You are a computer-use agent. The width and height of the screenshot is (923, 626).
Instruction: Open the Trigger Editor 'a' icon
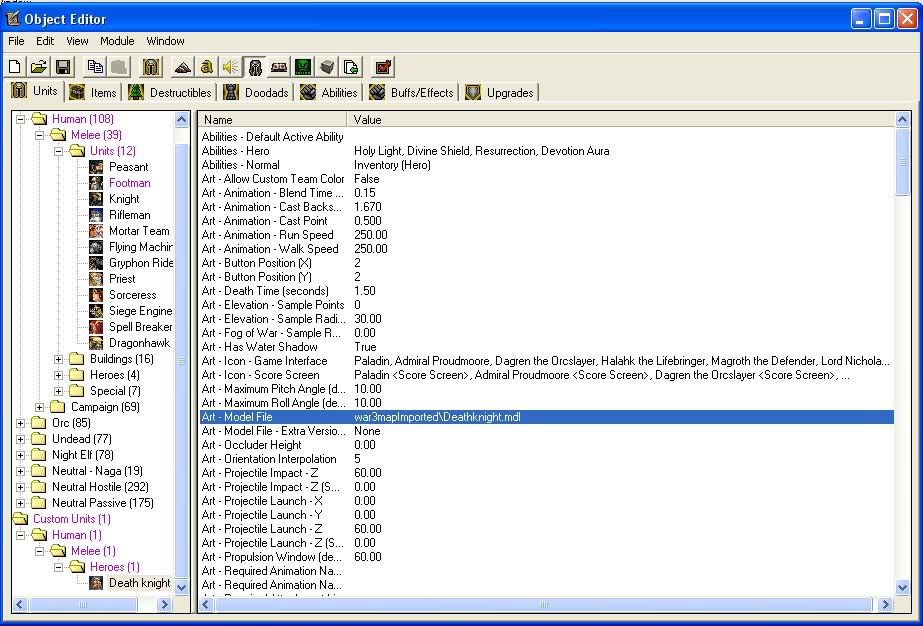coord(207,67)
